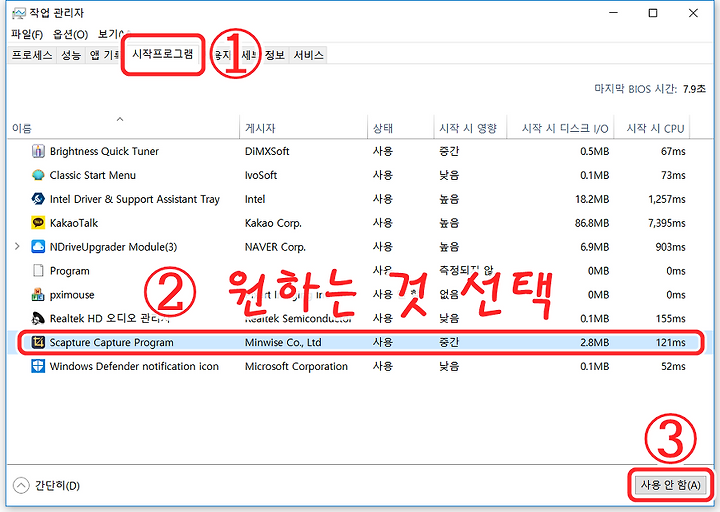This screenshot has width=720, height=512.
Task: Click the 마지막 BIOS 시간 value
Action: tap(694, 89)
